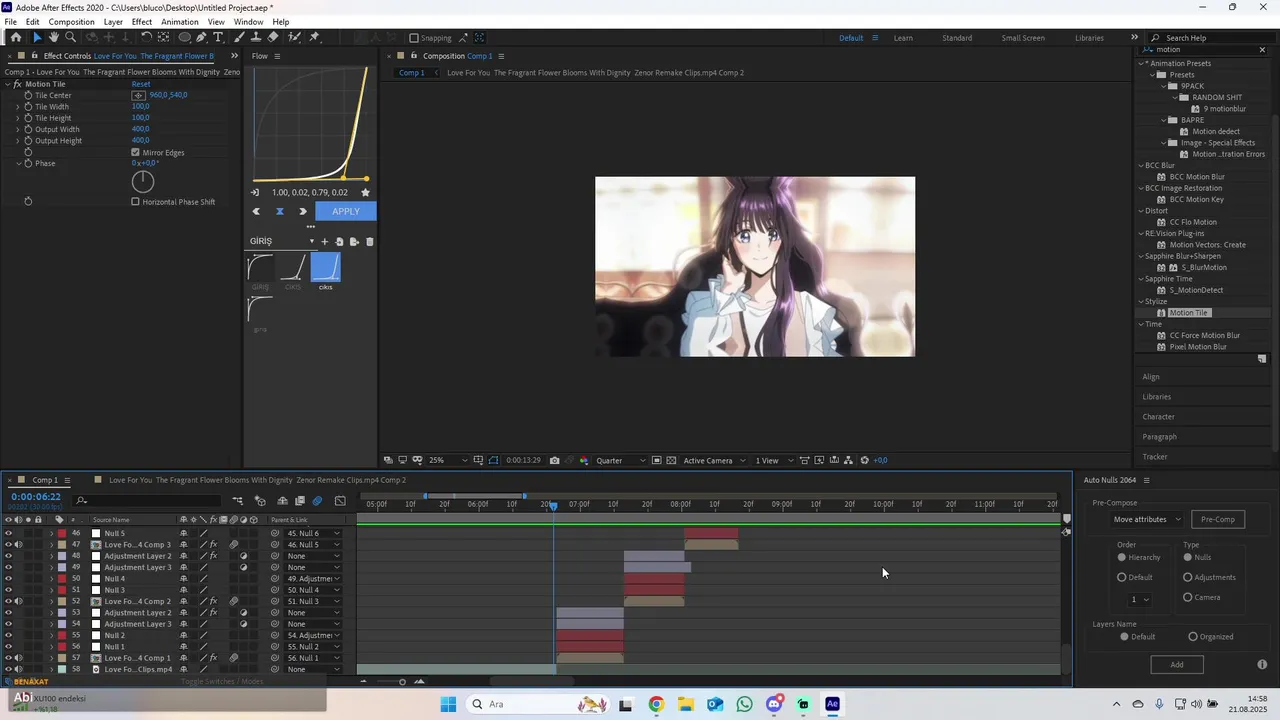Select Organized layers name radio
This screenshot has width=1280, height=720.
click(1193, 636)
